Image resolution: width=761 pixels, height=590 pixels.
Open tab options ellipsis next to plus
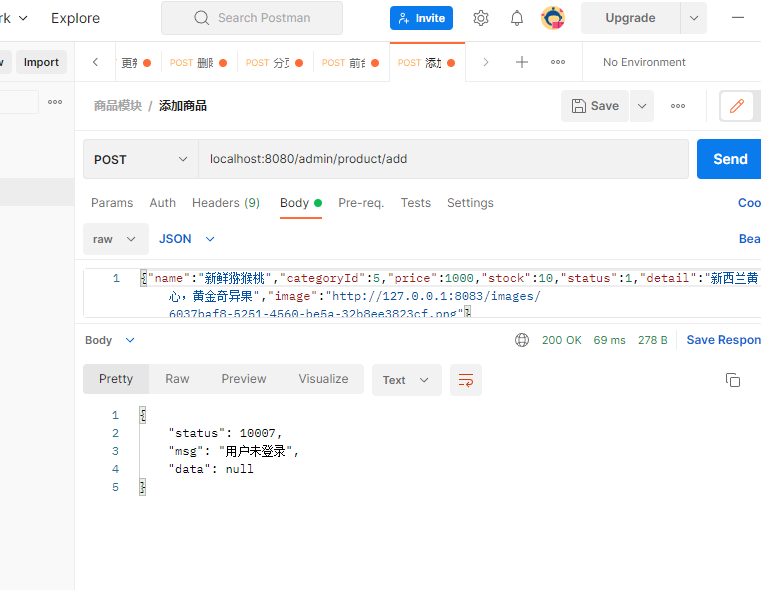[x=558, y=62]
